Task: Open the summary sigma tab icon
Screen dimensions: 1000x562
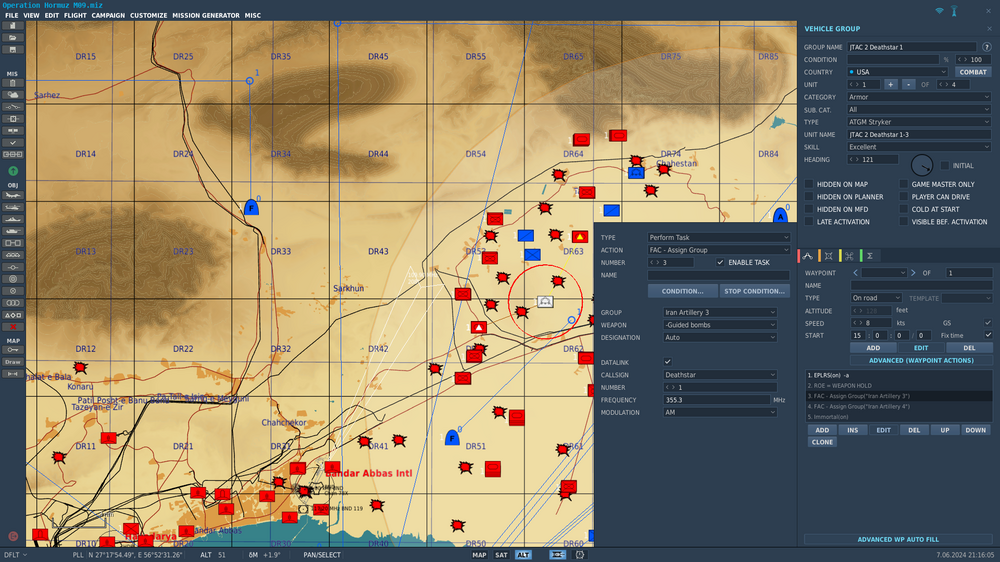Action: (x=870, y=256)
